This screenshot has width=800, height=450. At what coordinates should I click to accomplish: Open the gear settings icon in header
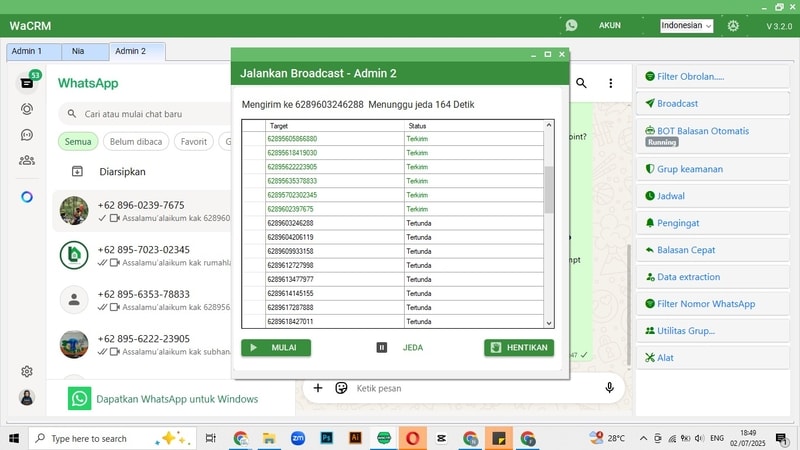point(733,26)
